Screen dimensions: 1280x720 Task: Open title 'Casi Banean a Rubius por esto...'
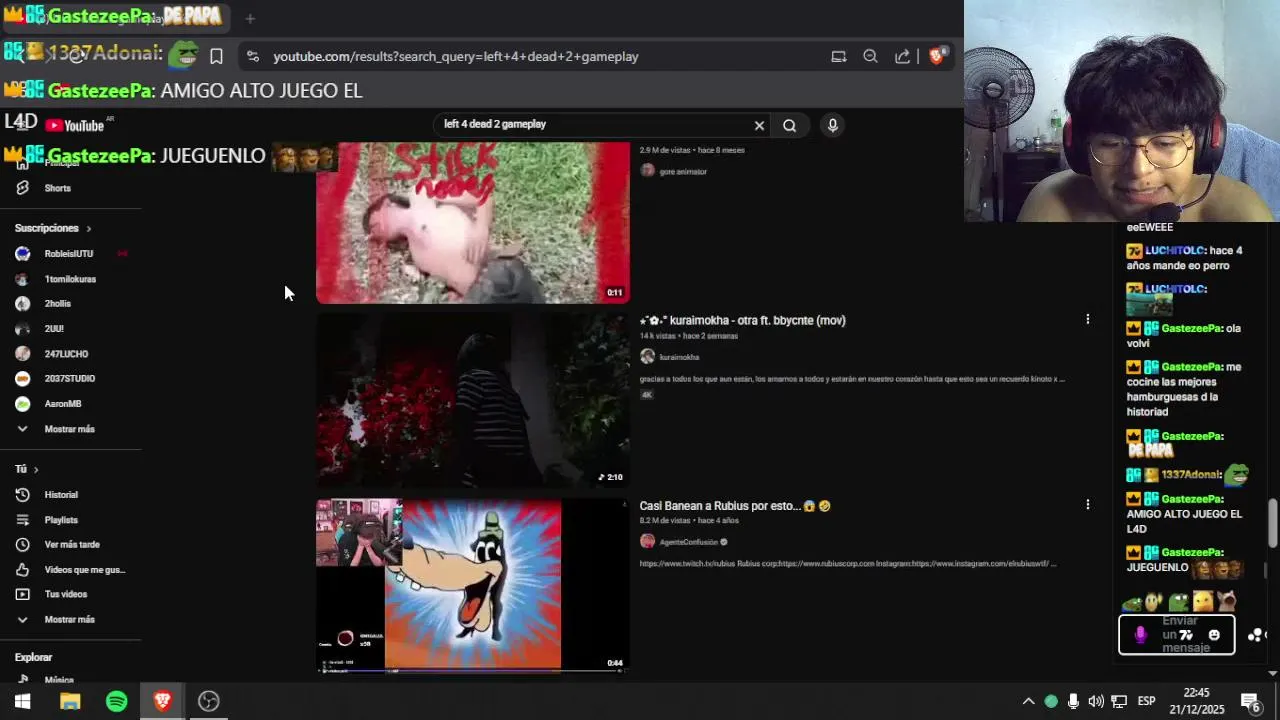coord(735,506)
